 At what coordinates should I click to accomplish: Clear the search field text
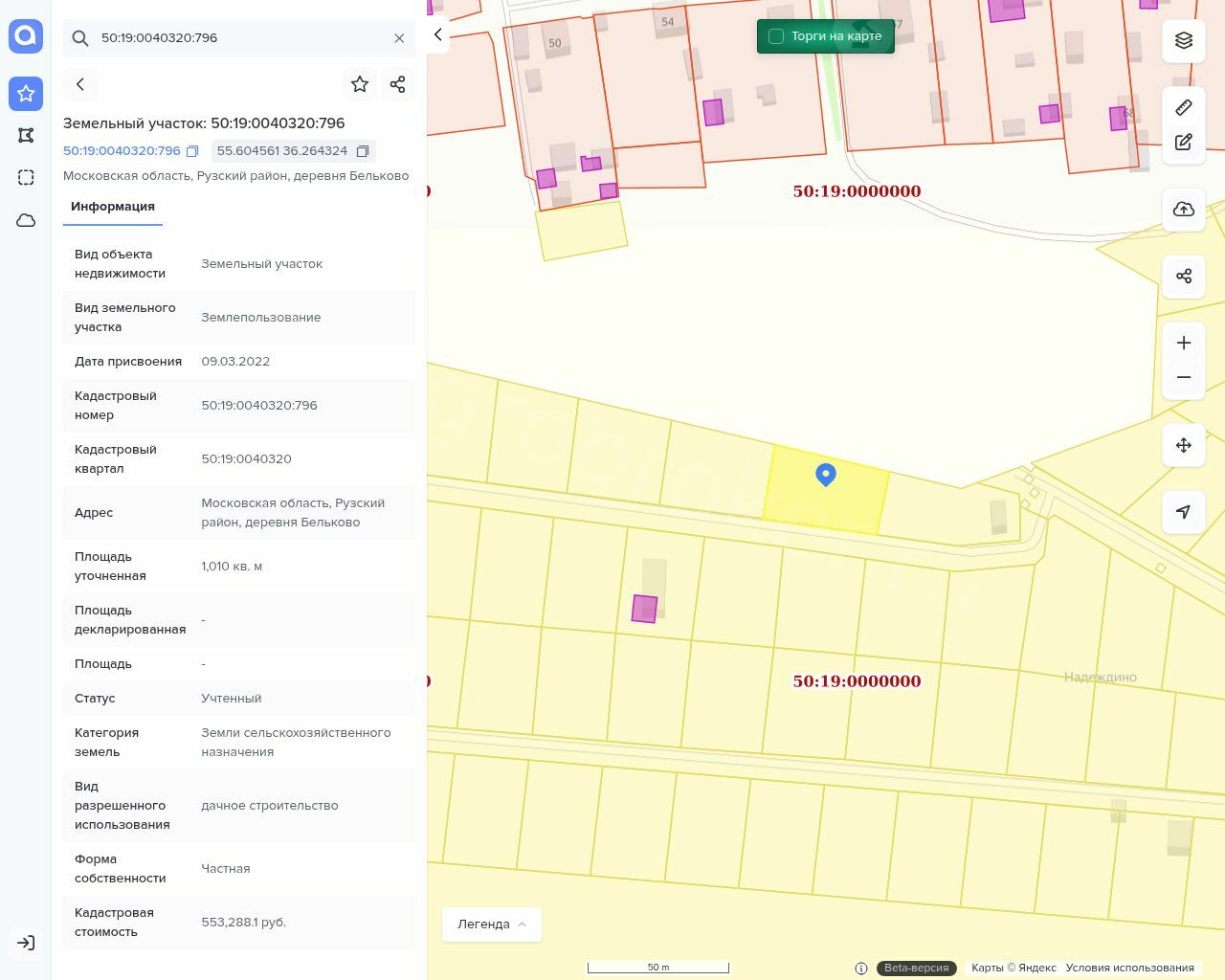point(399,38)
